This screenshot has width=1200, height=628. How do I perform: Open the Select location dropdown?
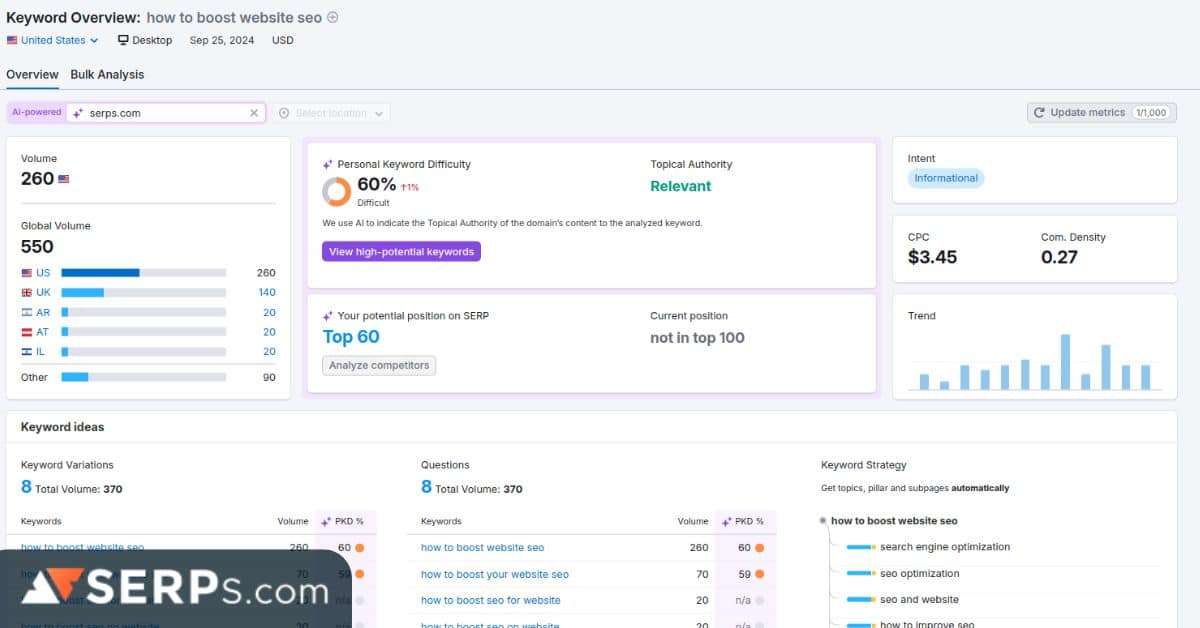click(x=331, y=113)
